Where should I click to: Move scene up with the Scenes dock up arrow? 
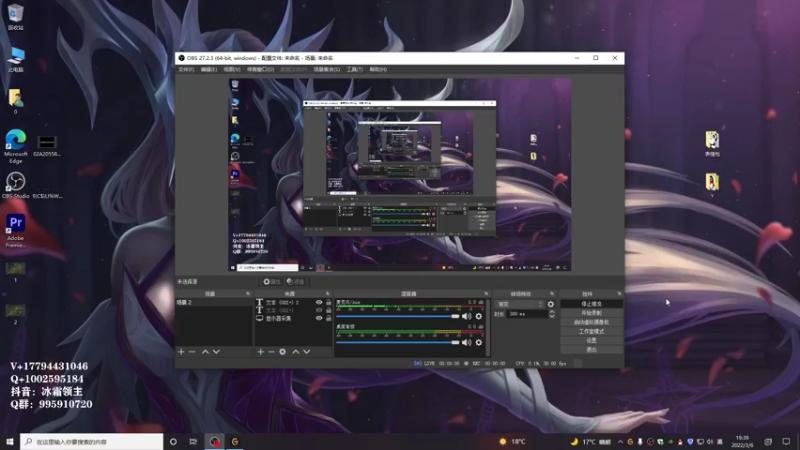click(x=205, y=352)
